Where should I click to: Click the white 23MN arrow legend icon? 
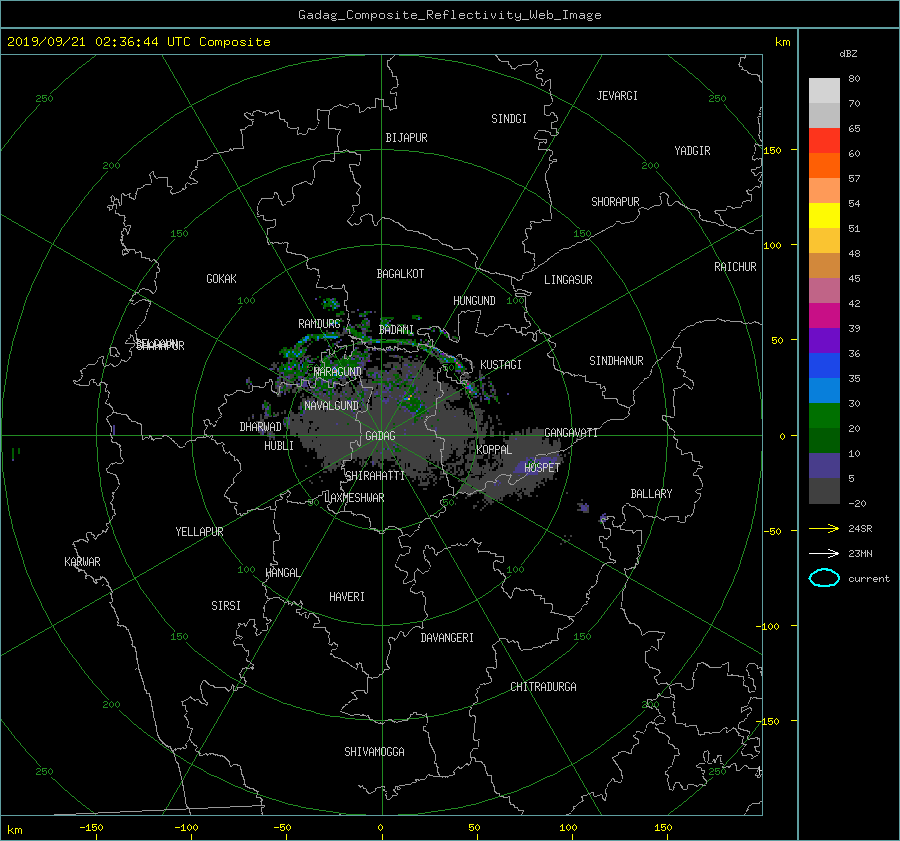point(824,553)
